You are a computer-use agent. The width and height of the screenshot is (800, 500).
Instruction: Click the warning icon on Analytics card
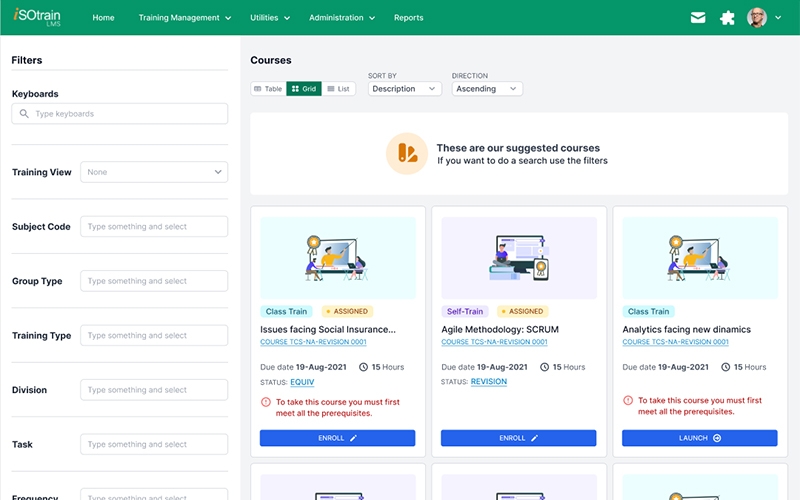628,401
